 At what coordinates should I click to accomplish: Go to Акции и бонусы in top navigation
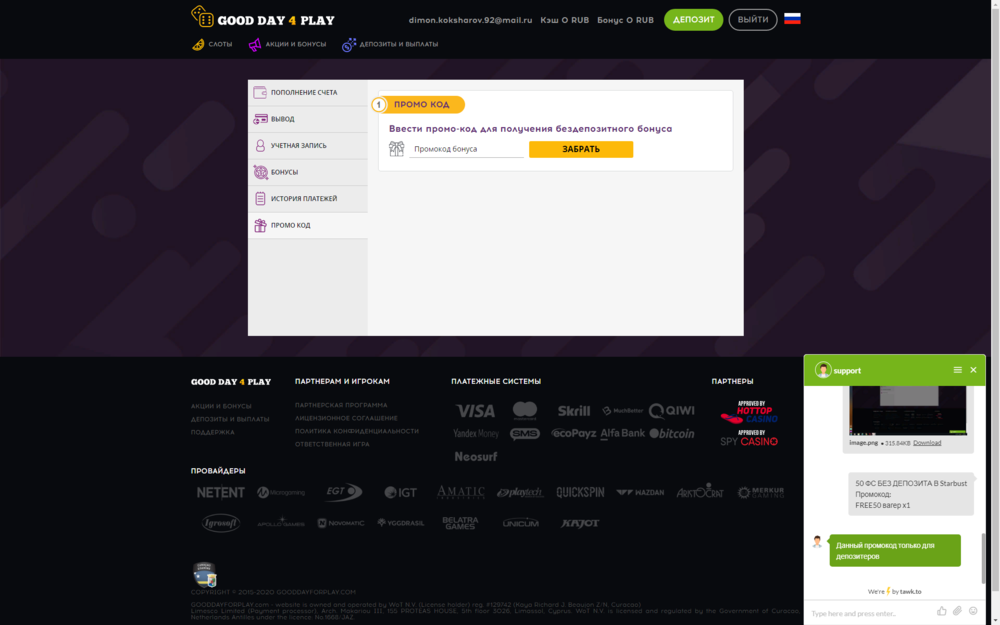[295, 45]
